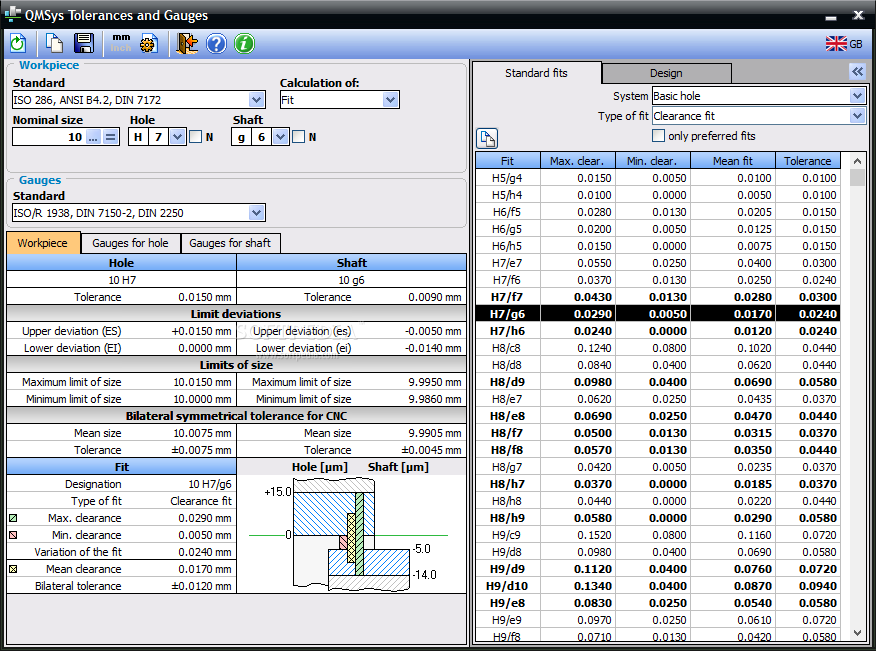Click the nominal size ellipsis button
Viewport: 876px width, 651px height.
(93, 137)
